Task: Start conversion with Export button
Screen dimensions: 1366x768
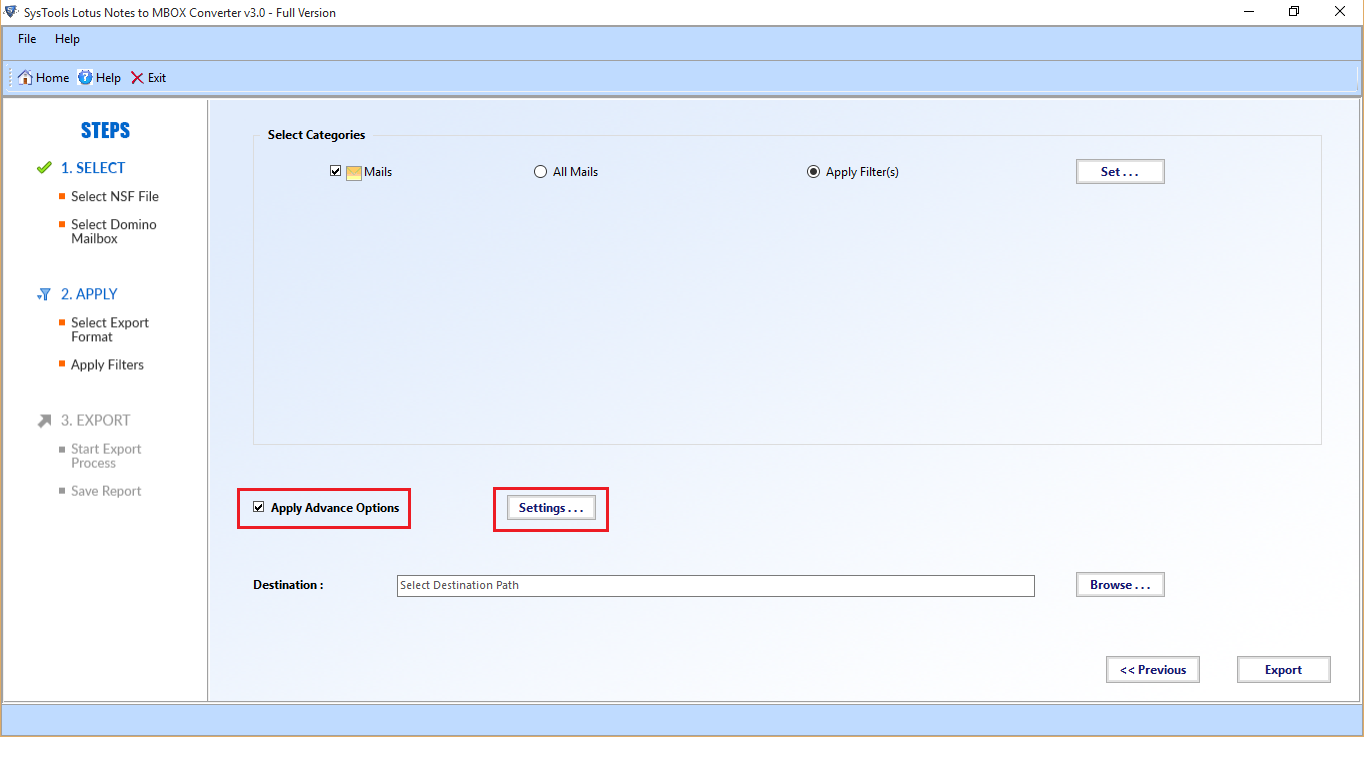Action: pos(1283,670)
